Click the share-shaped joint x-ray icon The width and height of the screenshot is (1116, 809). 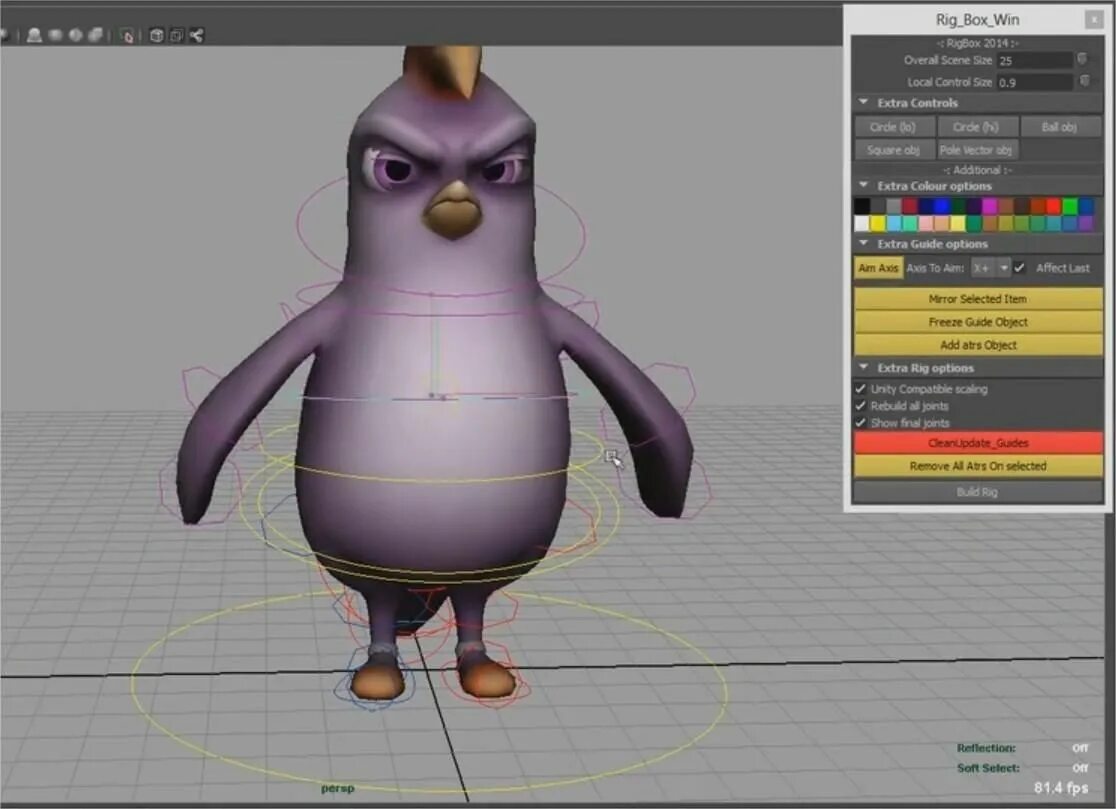(196, 36)
